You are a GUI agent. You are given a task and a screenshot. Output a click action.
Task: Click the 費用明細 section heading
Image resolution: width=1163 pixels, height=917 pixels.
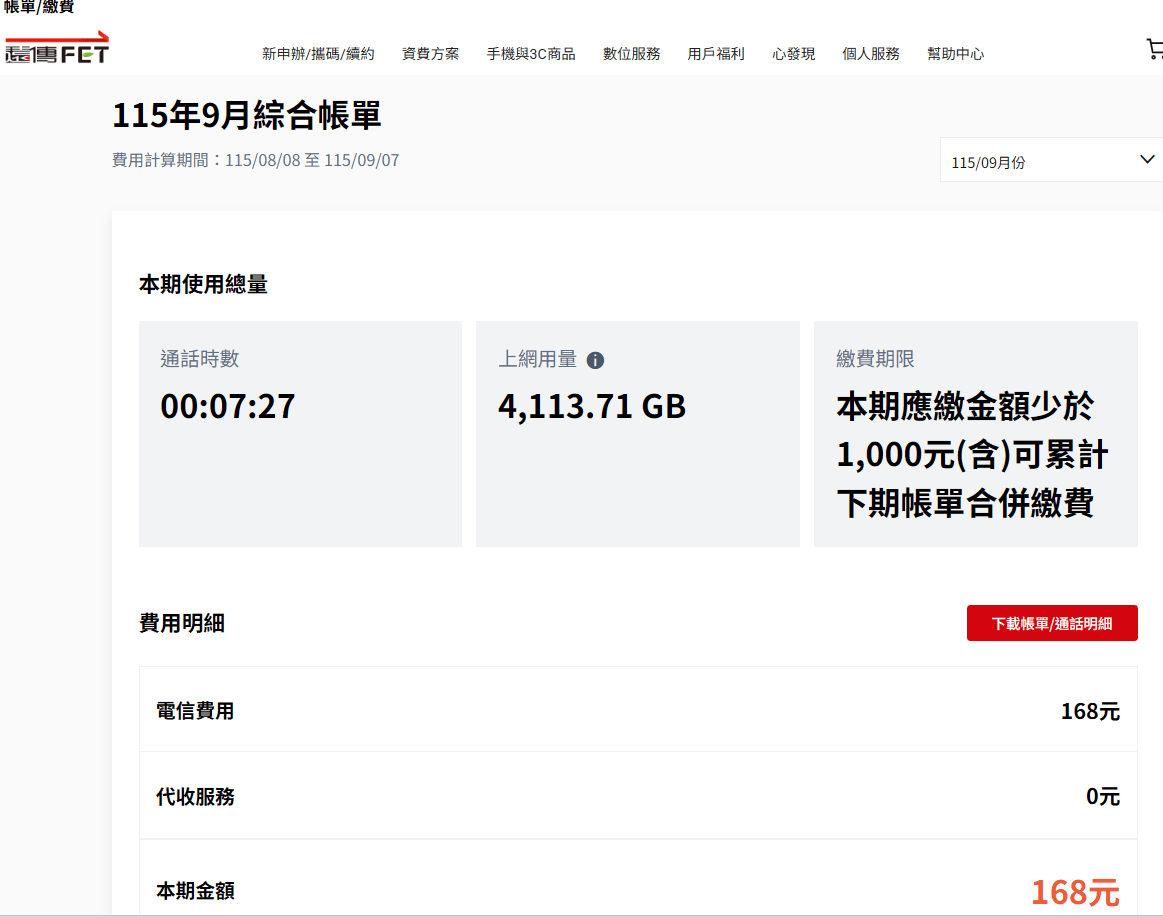click(182, 623)
